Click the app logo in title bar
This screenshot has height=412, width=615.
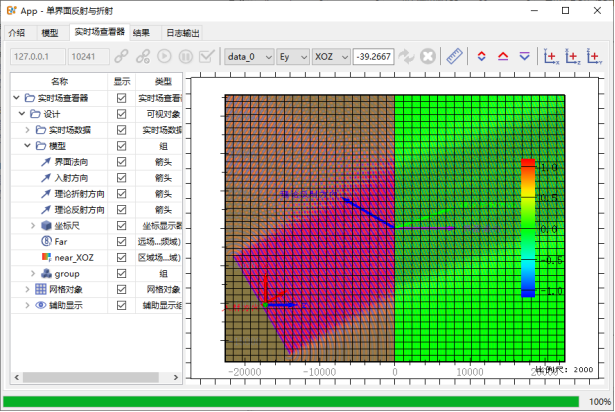point(12,11)
